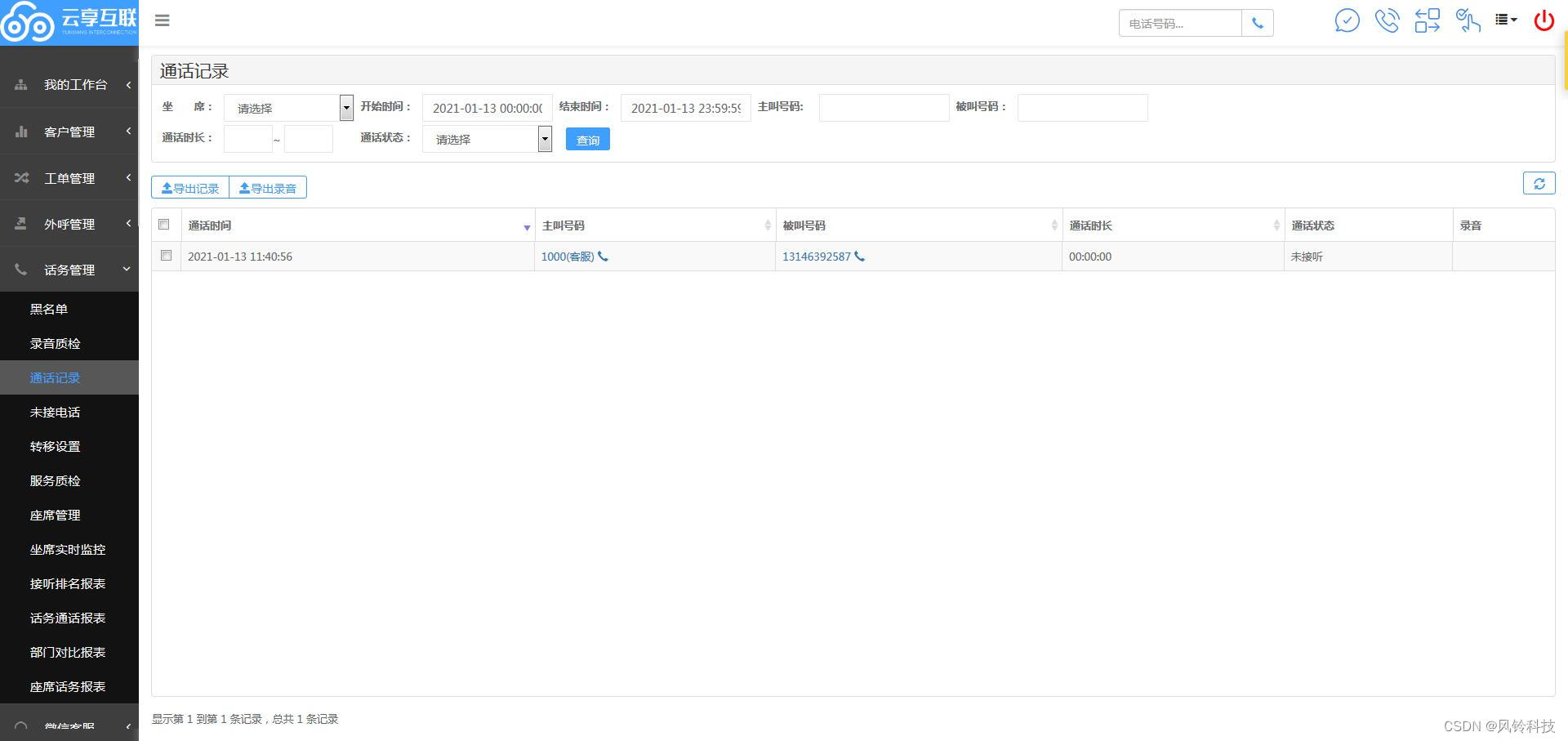Click the 结束时间 date field

coord(686,108)
